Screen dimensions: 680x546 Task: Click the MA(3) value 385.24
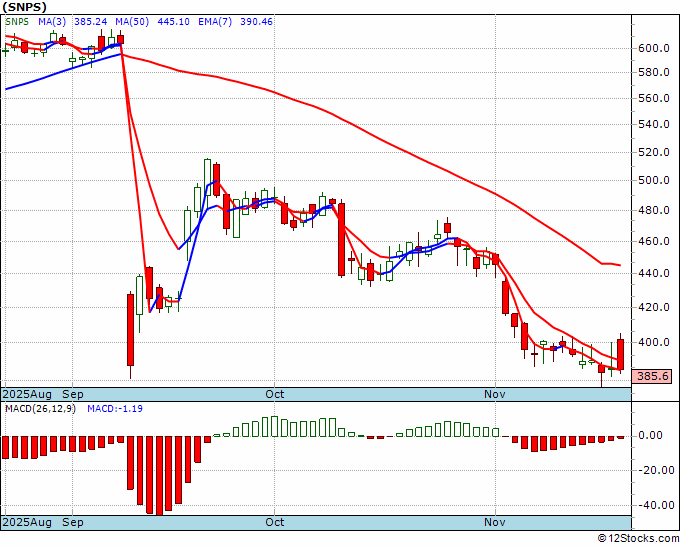91,22
